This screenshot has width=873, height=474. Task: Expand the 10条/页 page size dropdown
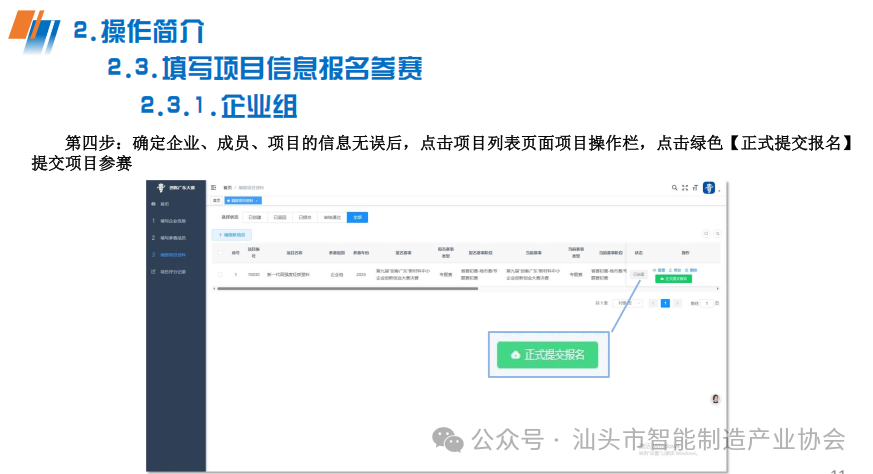click(x=627, y=304)
